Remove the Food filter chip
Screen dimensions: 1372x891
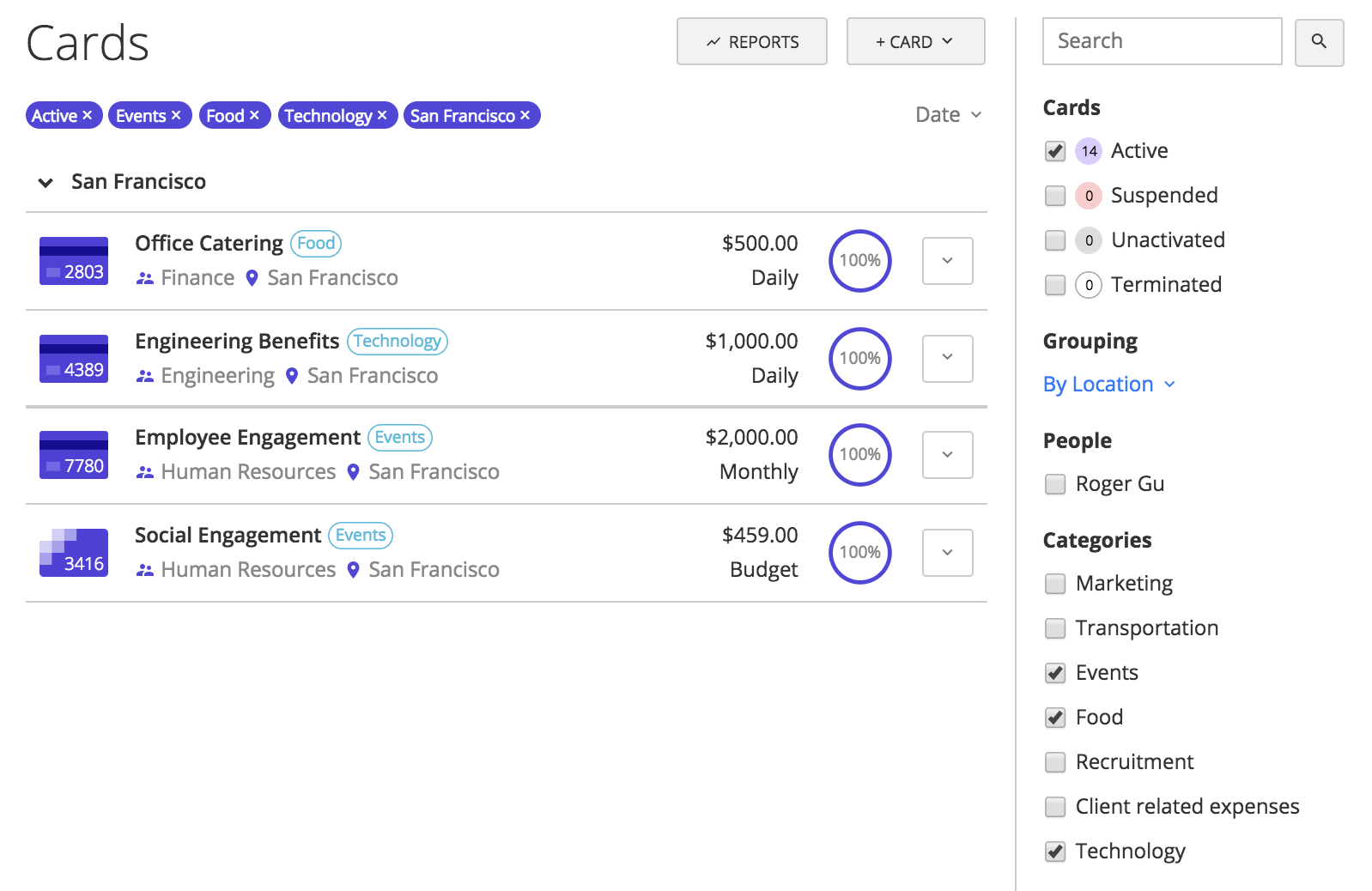254,115
